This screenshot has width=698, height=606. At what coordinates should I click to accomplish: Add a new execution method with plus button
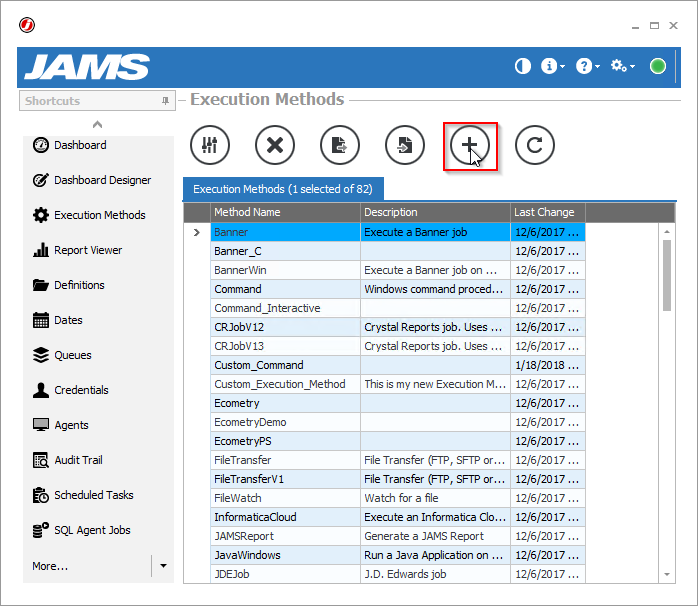(470, 145)
